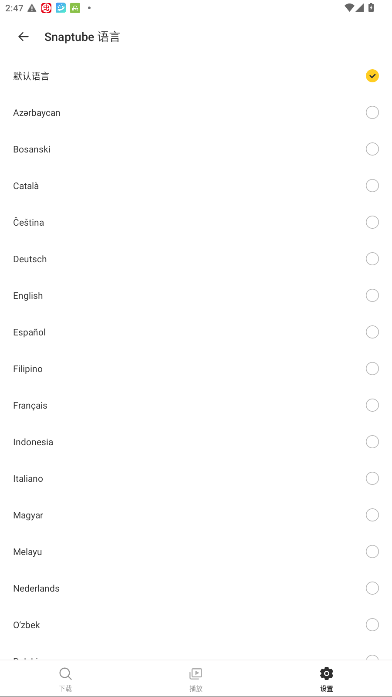Tap the Wi-Fi signal status icon
Screen dimensions: 392x697
click(x=349, y=8)
